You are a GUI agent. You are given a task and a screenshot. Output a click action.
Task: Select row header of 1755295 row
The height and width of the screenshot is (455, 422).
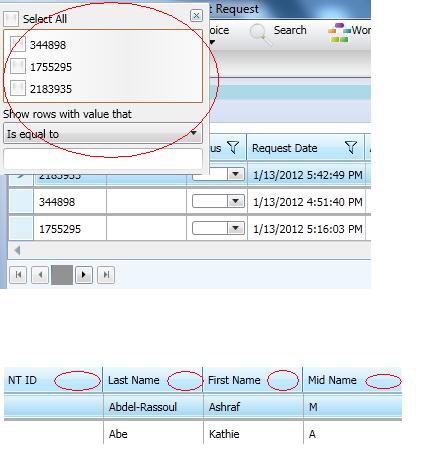click(21, 228)
